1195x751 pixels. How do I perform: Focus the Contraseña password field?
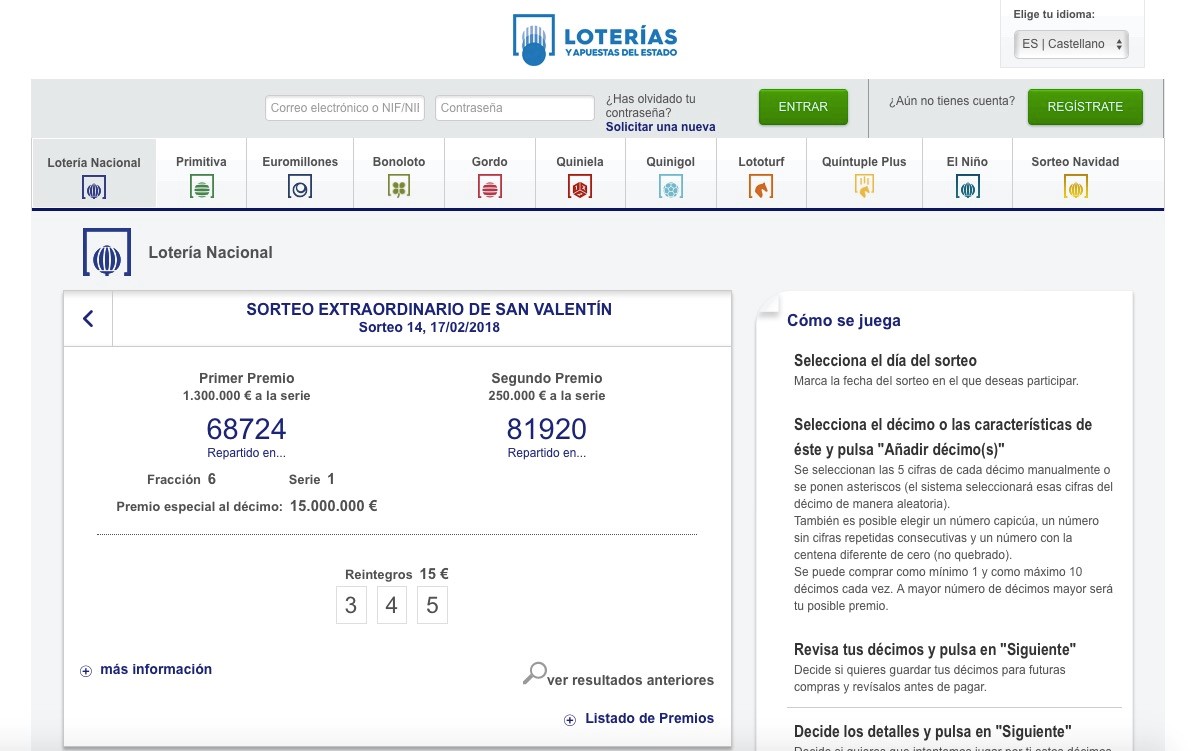point(514,108)
